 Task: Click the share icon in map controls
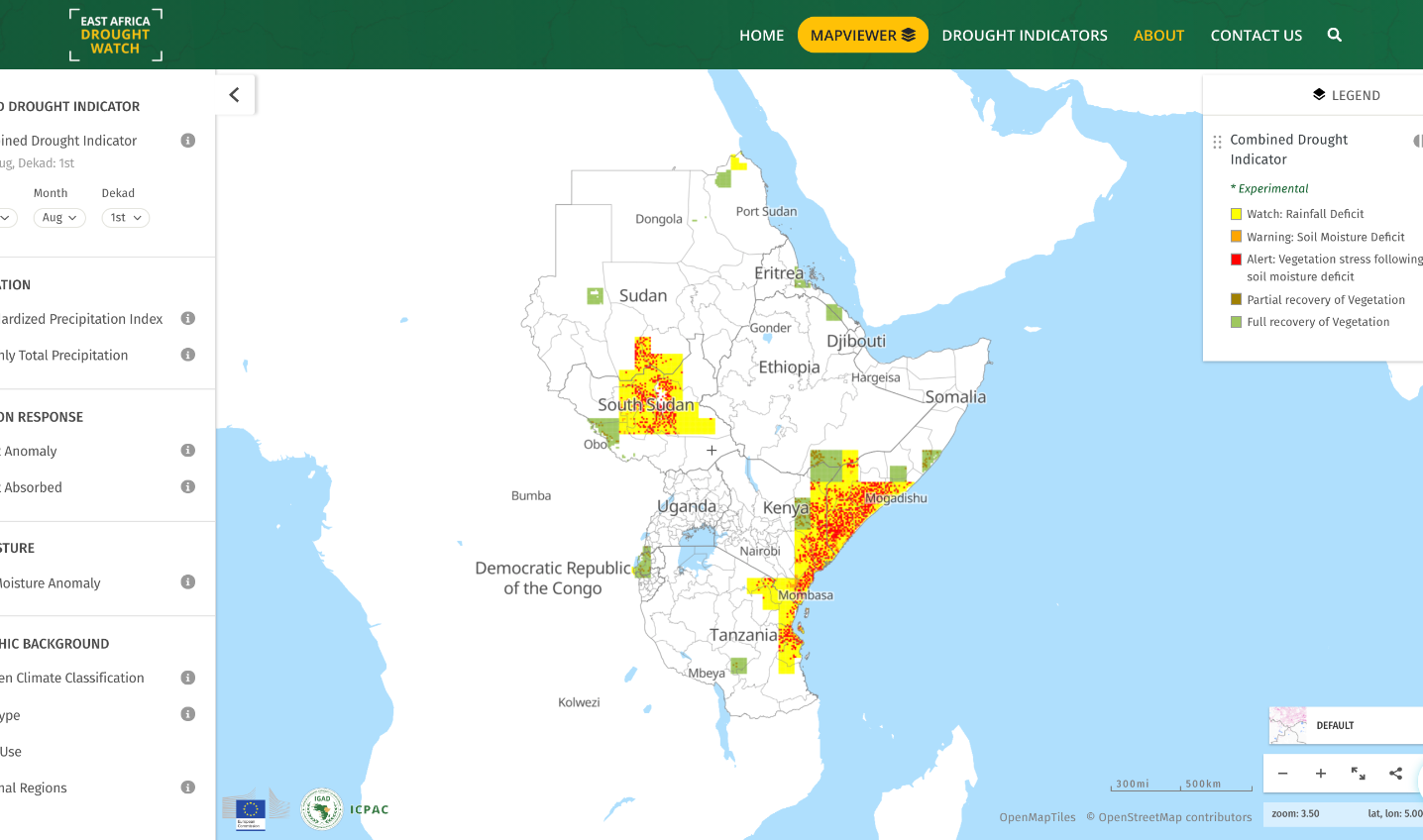[1395, 774]
